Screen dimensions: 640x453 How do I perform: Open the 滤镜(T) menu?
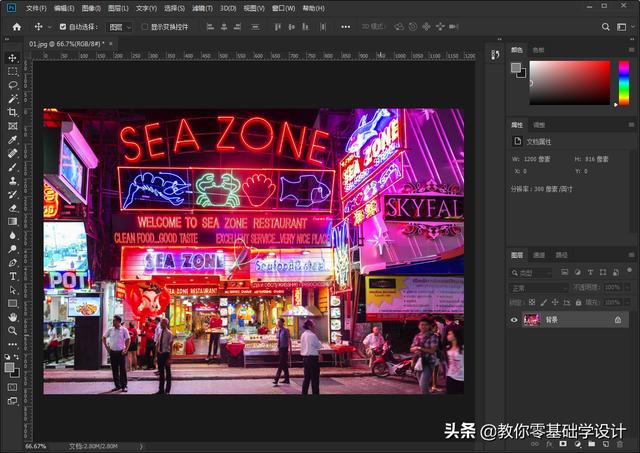click(202, 8)
